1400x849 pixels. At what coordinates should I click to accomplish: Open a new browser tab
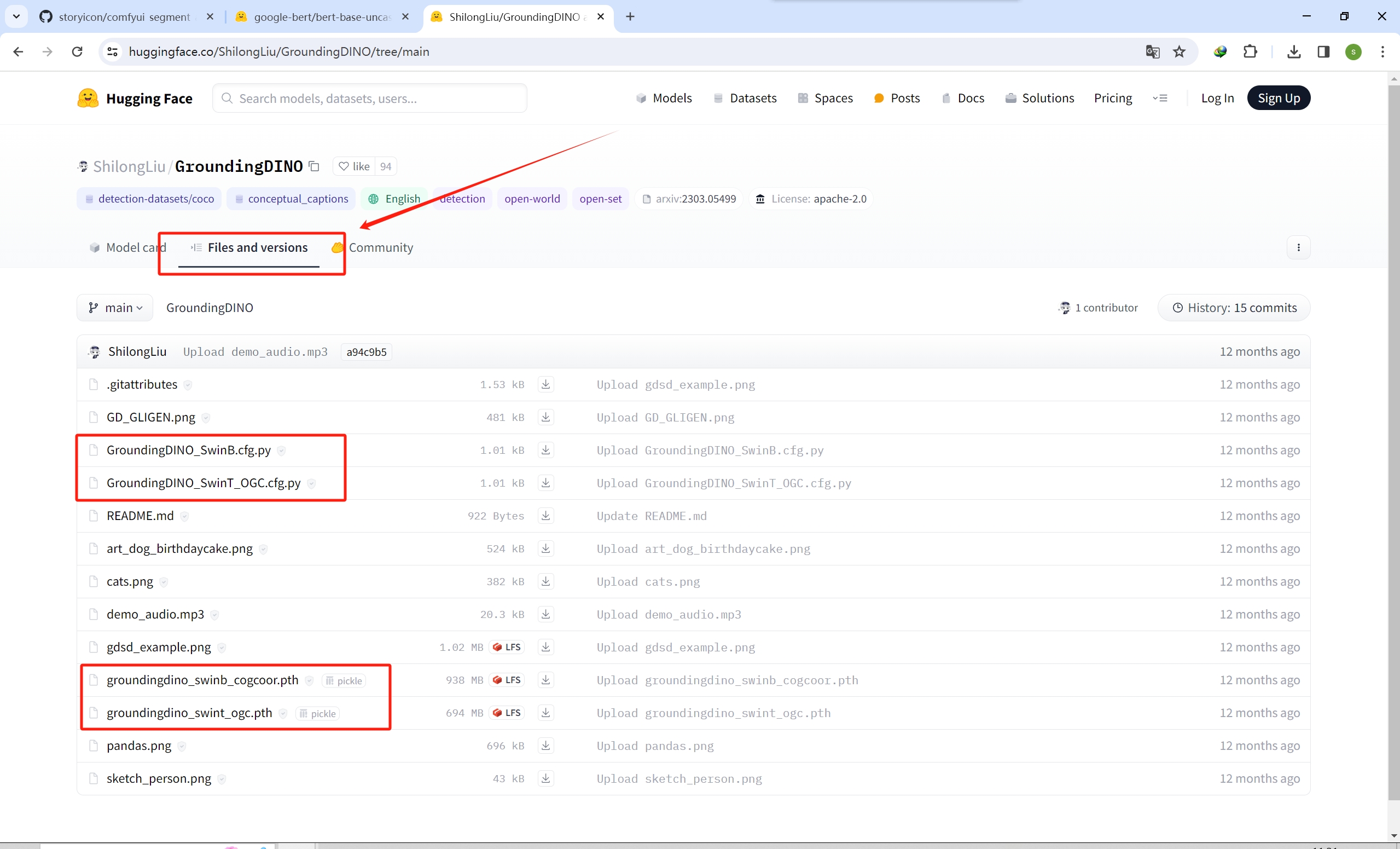pos(630,16)
